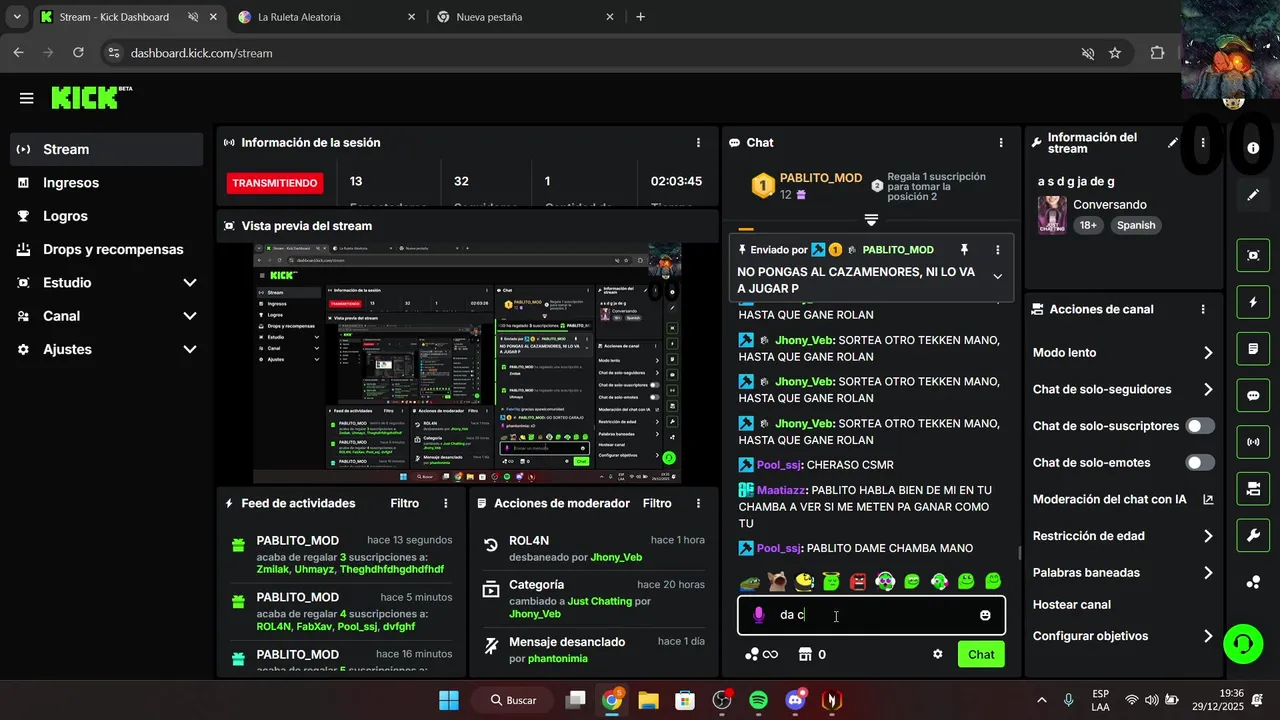The height and width of the screenshot is (720, 1280).
Task: Open chat settings gear icon
Action: 938,654
